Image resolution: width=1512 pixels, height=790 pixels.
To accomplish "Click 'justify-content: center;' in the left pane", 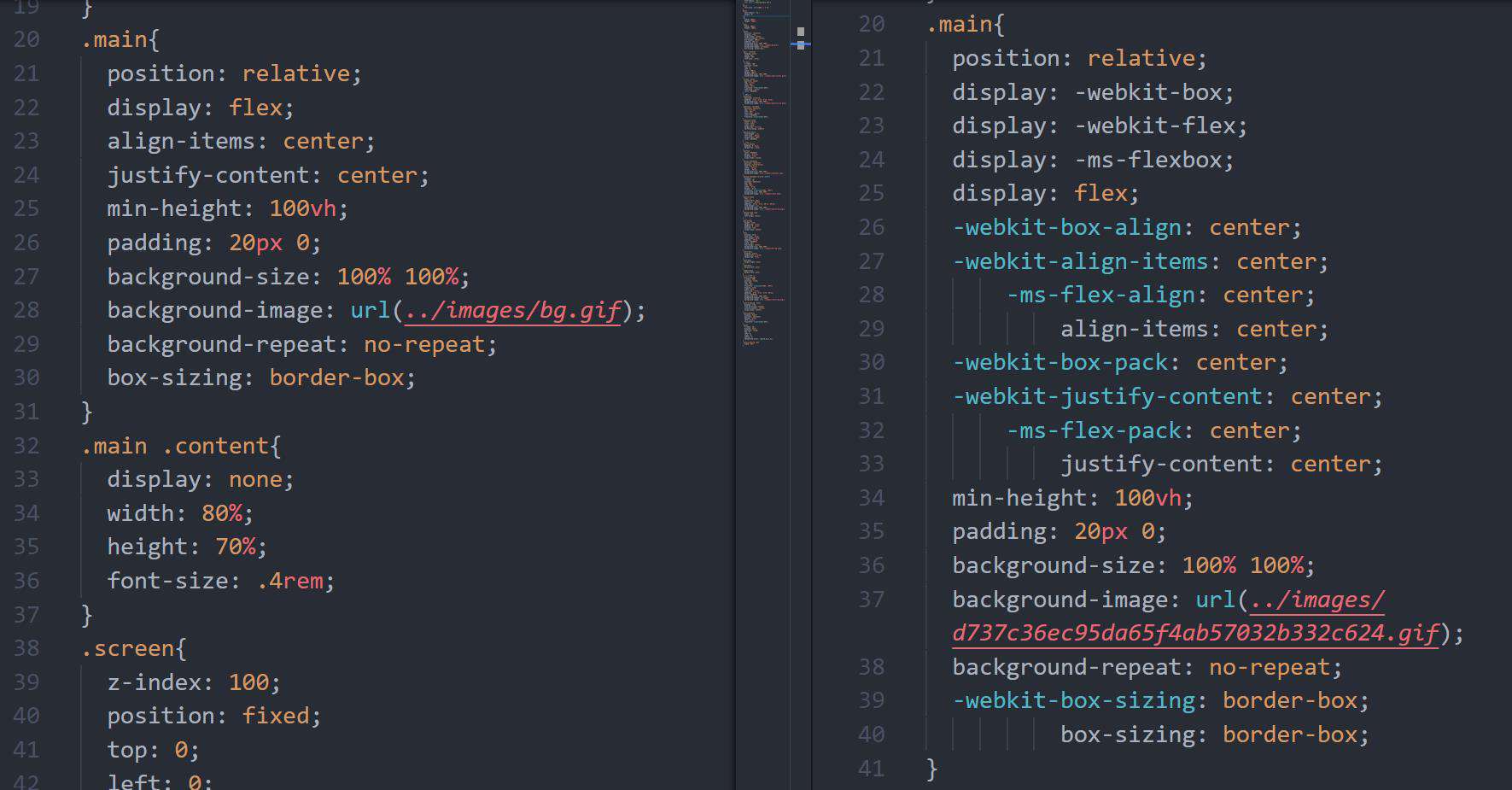I will coord(268,175).
